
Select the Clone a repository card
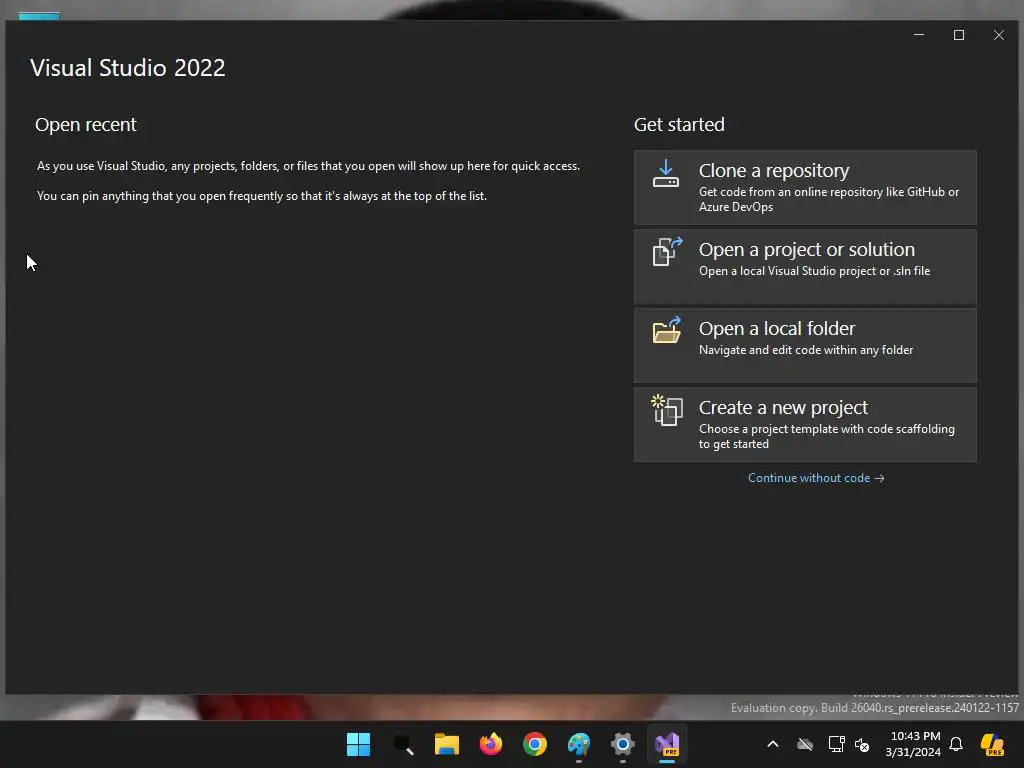805,188
